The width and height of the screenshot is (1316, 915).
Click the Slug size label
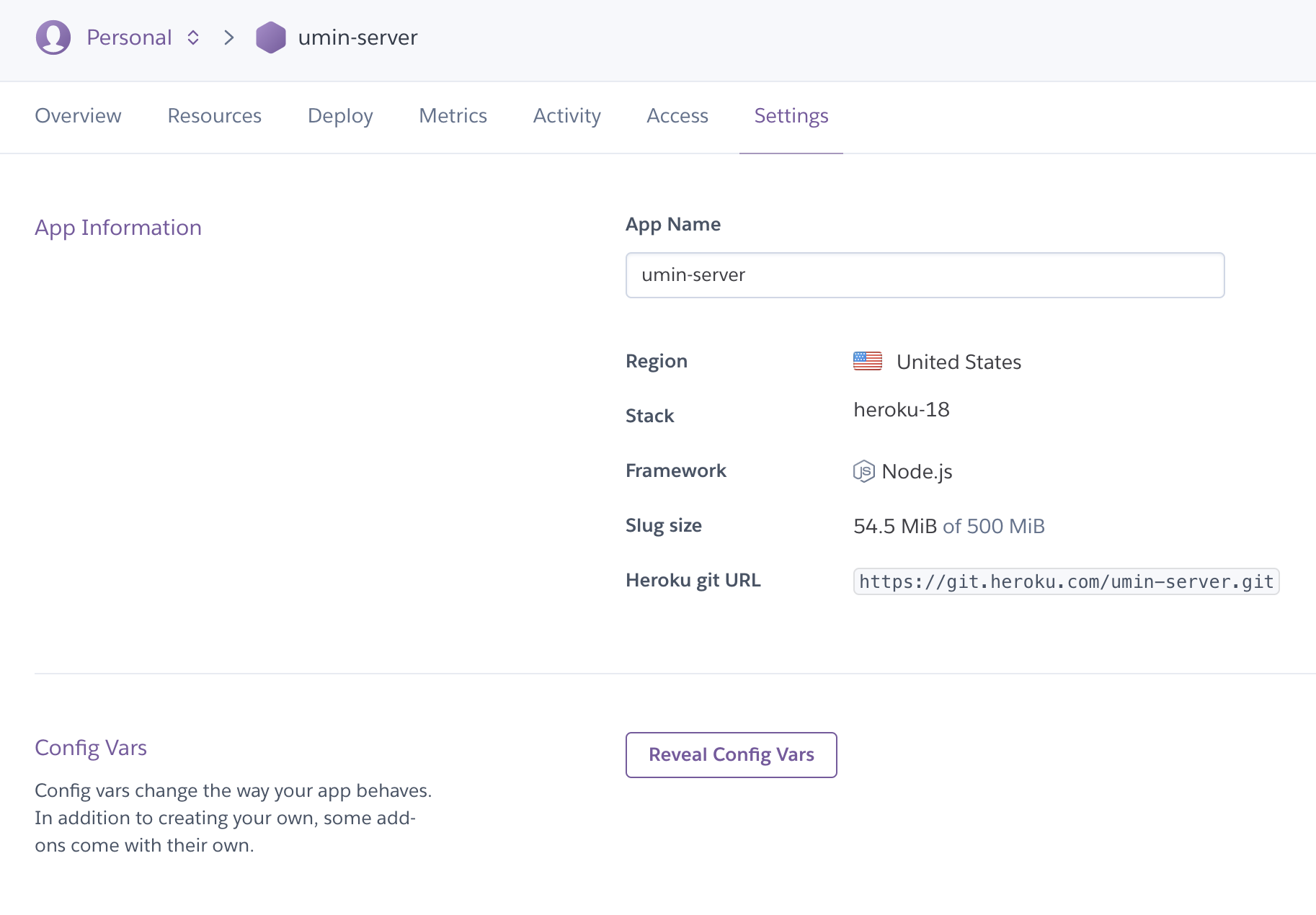tap(663, 525)
